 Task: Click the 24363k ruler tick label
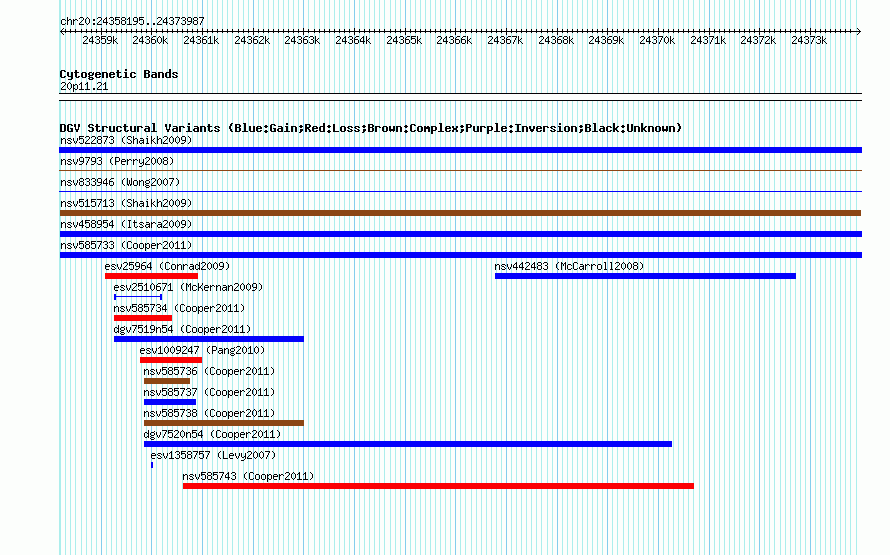click(x=303, y=40)
